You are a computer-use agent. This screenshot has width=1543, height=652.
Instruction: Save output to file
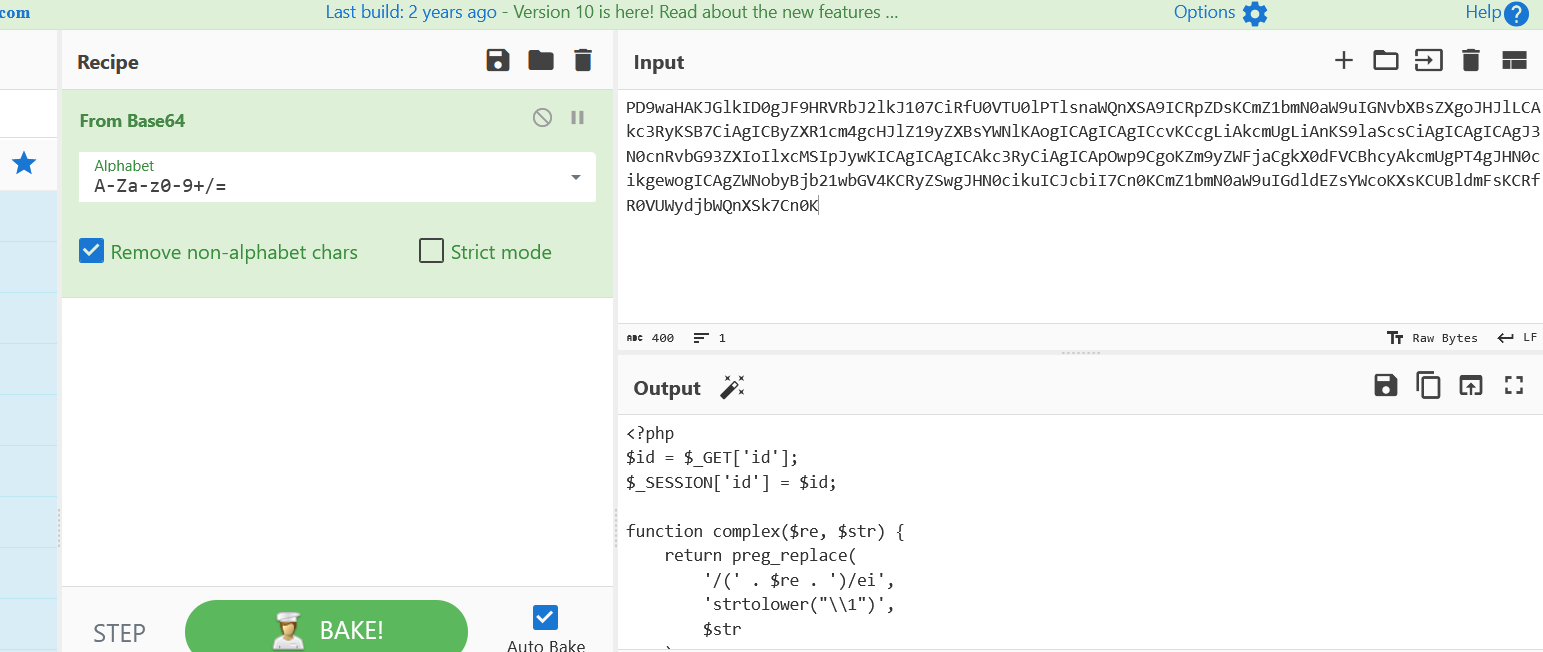pos(1385,386)
